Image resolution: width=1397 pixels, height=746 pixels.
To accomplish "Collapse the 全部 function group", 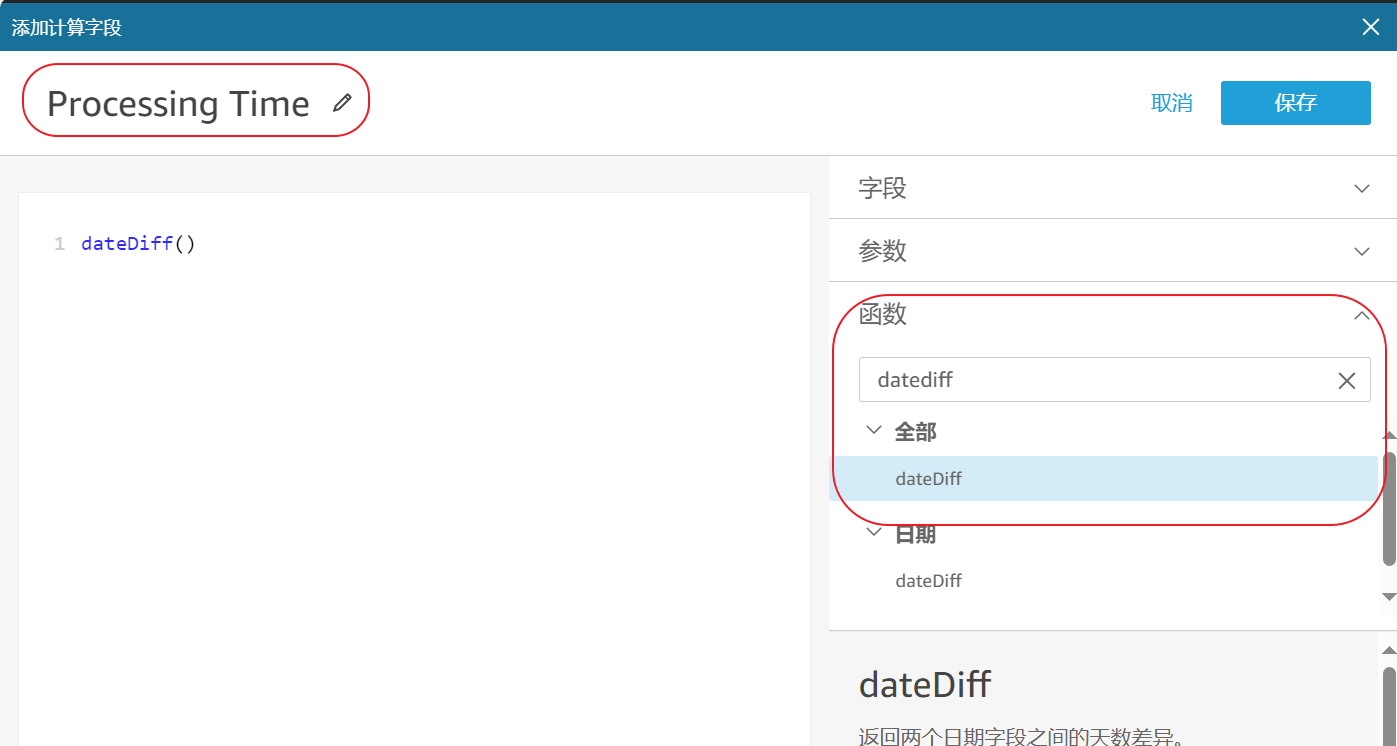I will coord(874,431).
